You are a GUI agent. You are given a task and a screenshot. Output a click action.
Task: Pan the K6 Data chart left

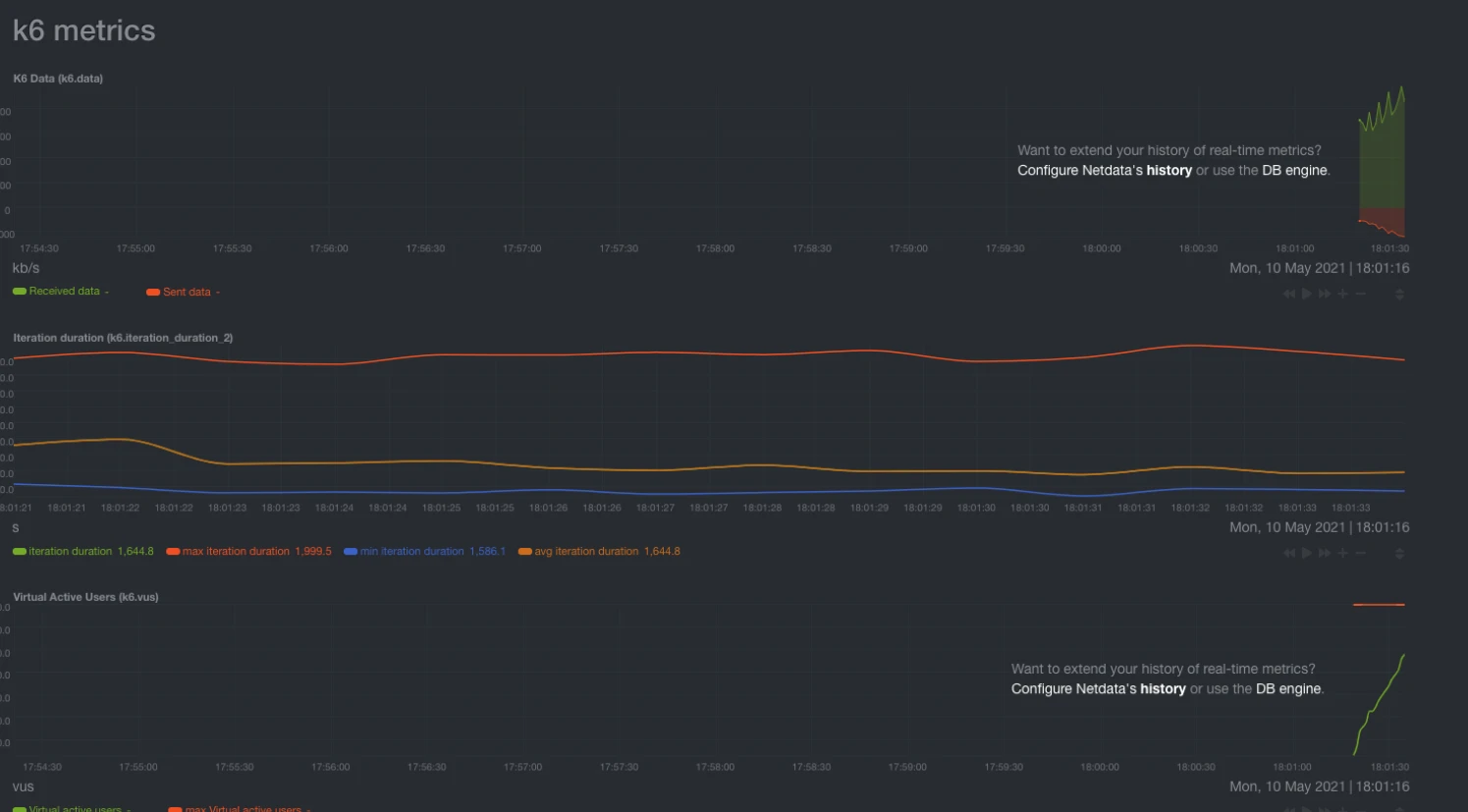pos(1289,294)
